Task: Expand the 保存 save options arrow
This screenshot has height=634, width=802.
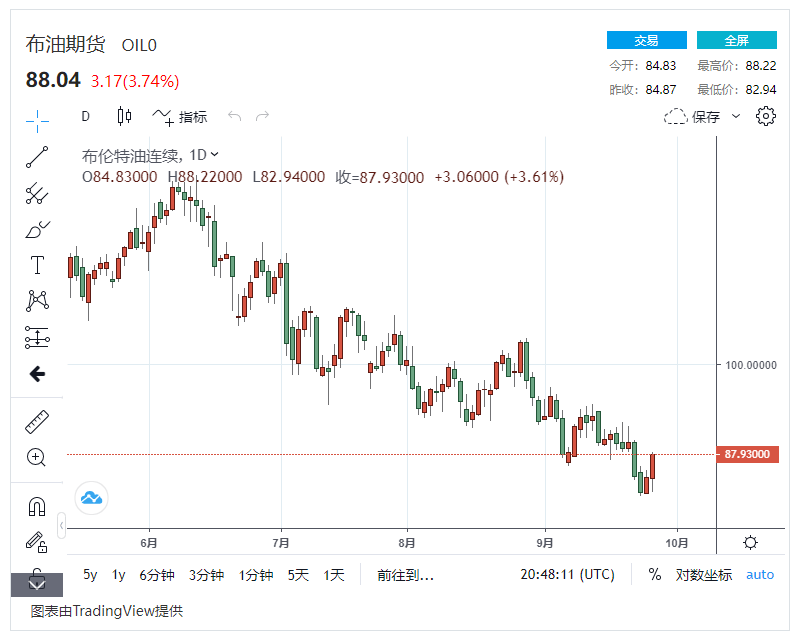Action: (736, 116)
